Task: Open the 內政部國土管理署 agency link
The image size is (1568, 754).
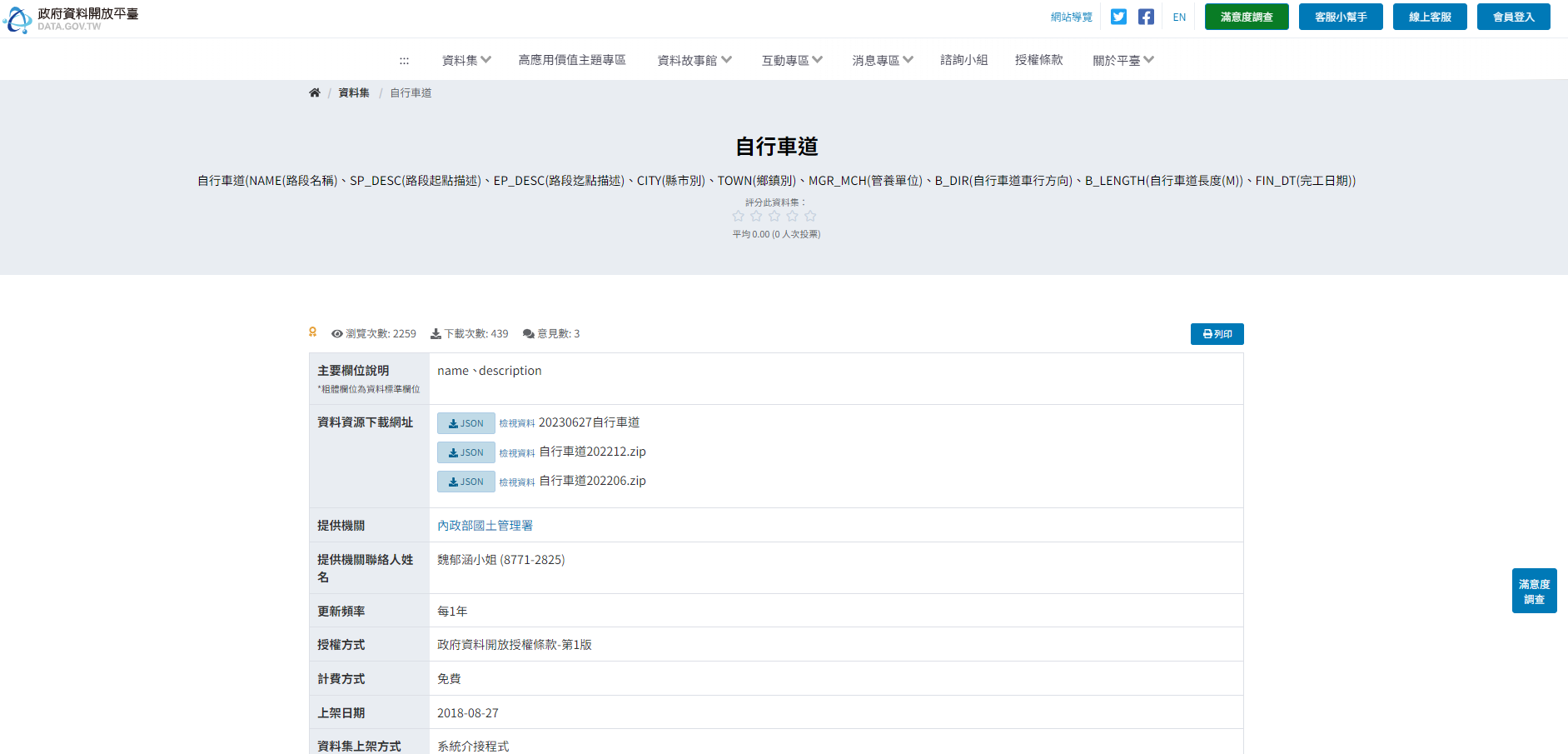Action: [485, 526]
